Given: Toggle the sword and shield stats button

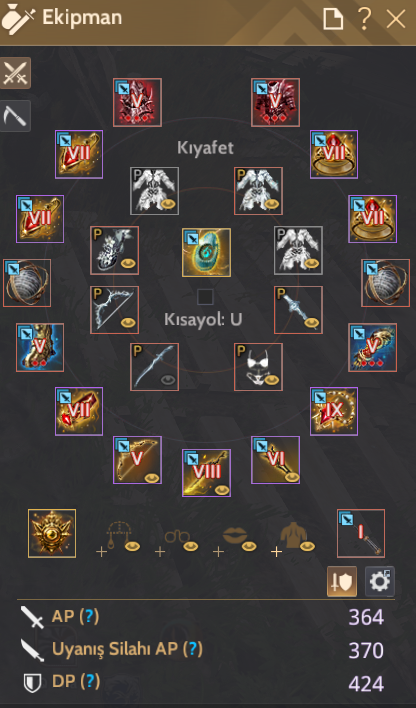Looking at the screenshot, I should [342, 582].
